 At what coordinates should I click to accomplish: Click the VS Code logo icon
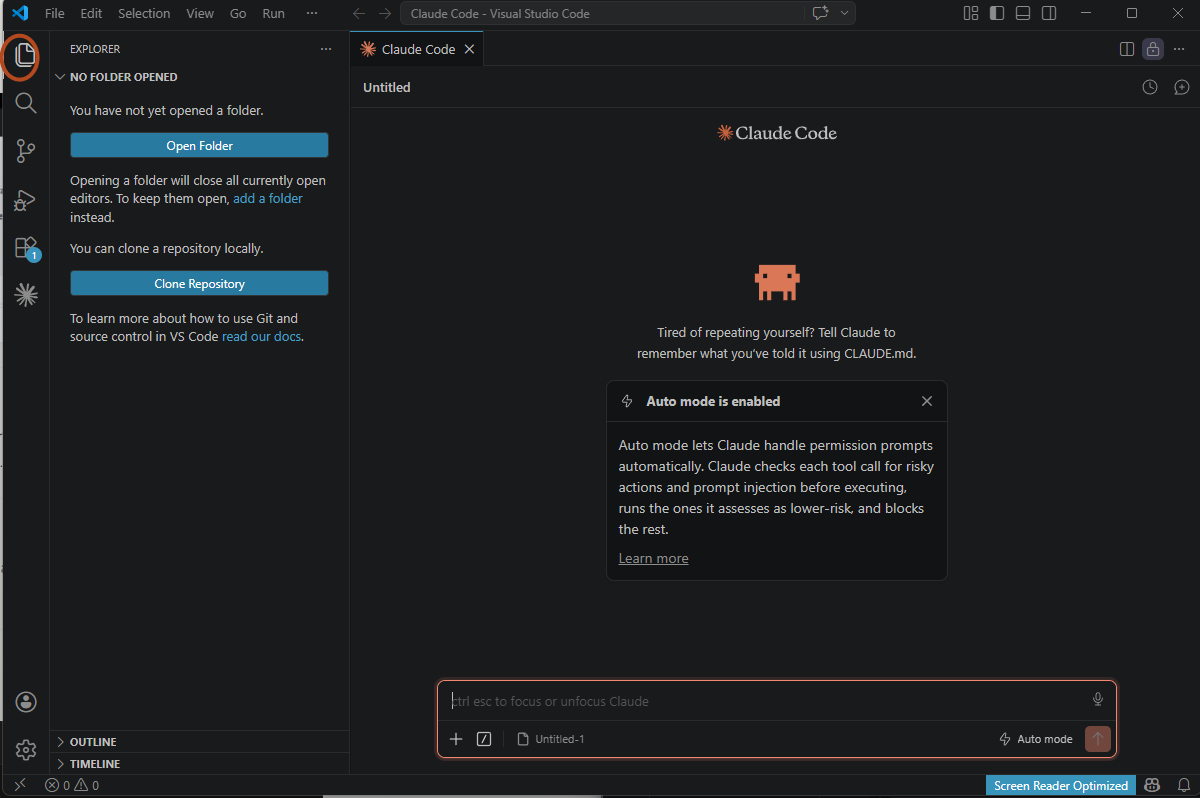pyautogui.click(x=19, y=13)
